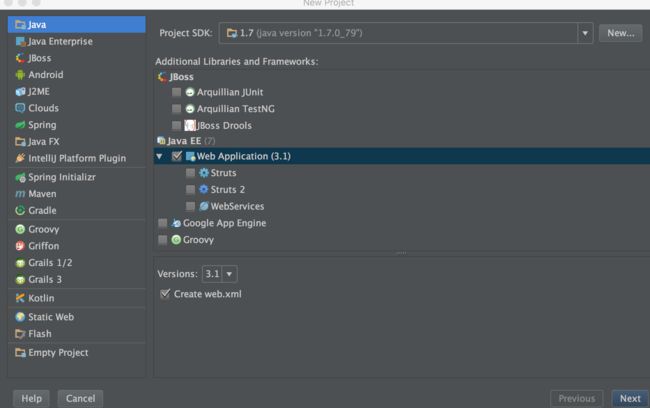Click the Java FX folder icon
650x408 pixels.
[x=20, y=142]
